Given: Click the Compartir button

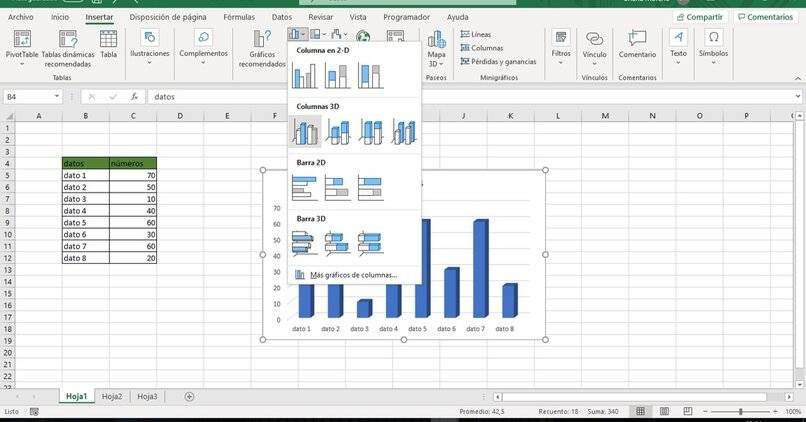Looking at the screenshot, I should click(698, 17).
